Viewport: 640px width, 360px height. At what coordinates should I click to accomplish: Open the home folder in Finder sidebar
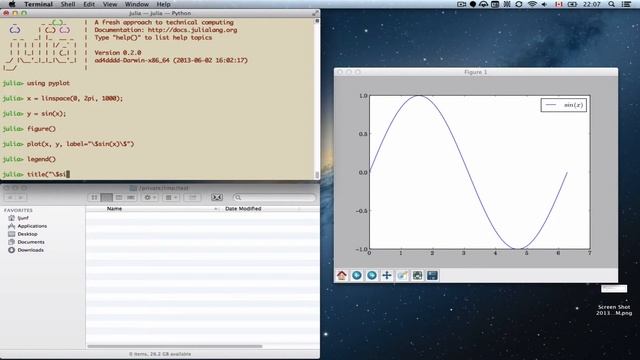tap(18, 218)
